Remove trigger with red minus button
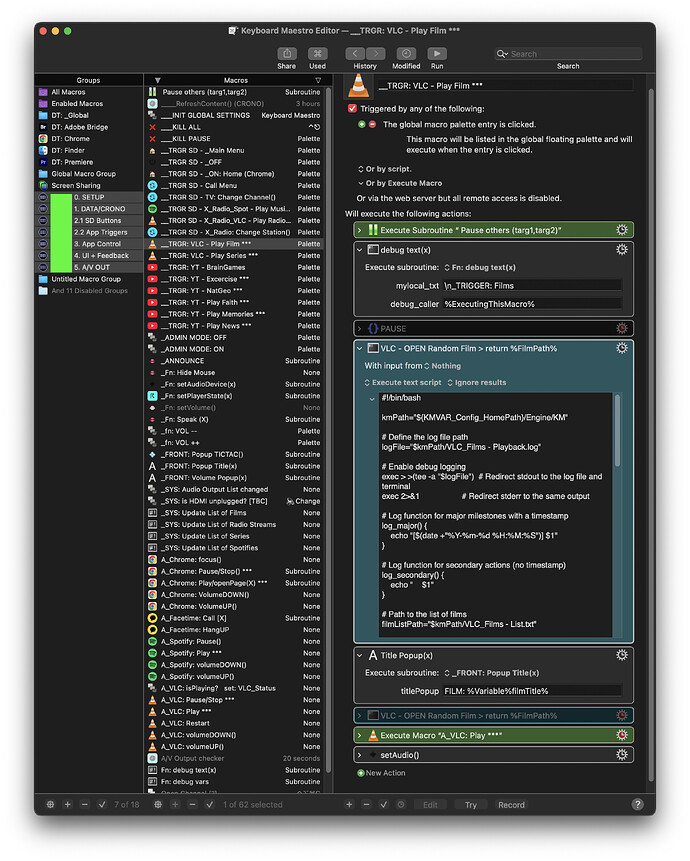This screenshot has height=861, width=690. click(x=372, y=125)
